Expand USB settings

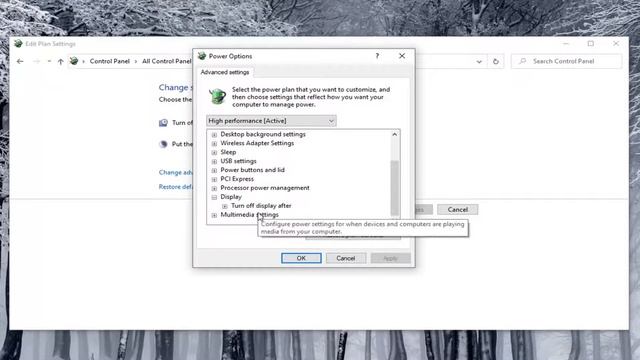click(214, 162)
